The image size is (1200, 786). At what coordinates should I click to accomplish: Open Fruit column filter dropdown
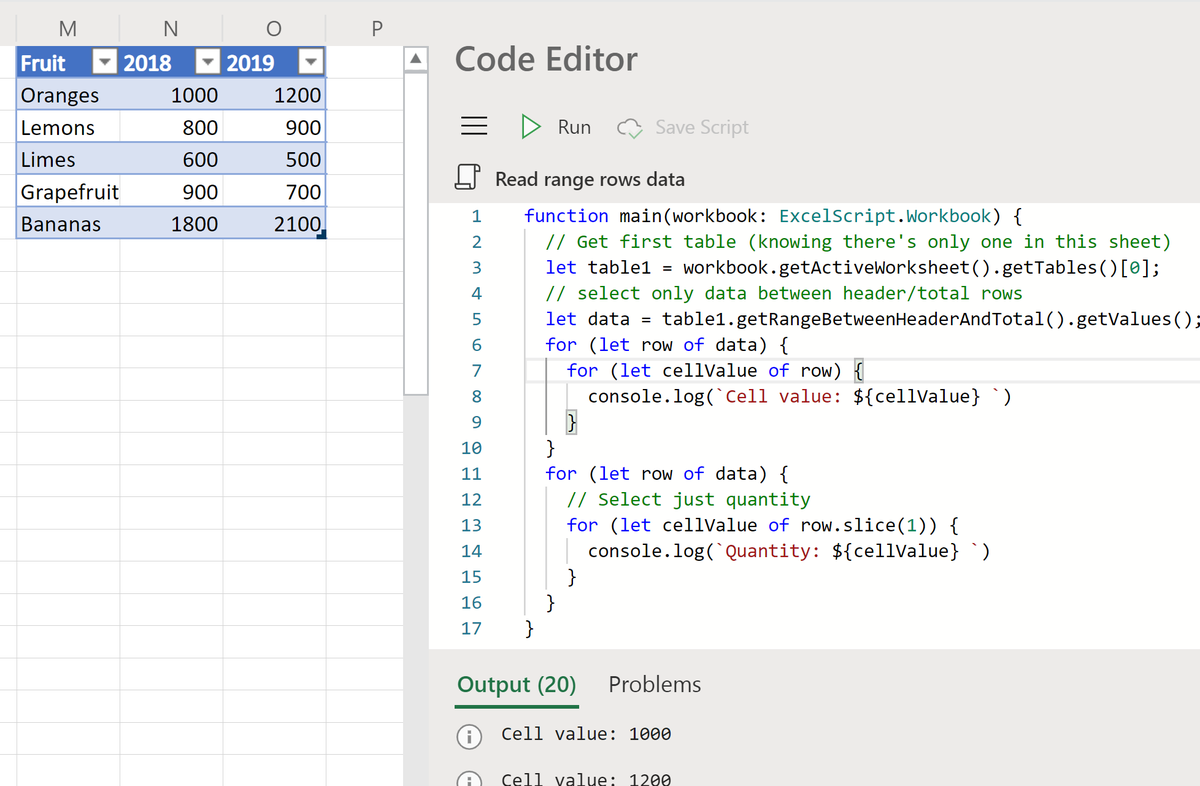(x=104, y=63)
